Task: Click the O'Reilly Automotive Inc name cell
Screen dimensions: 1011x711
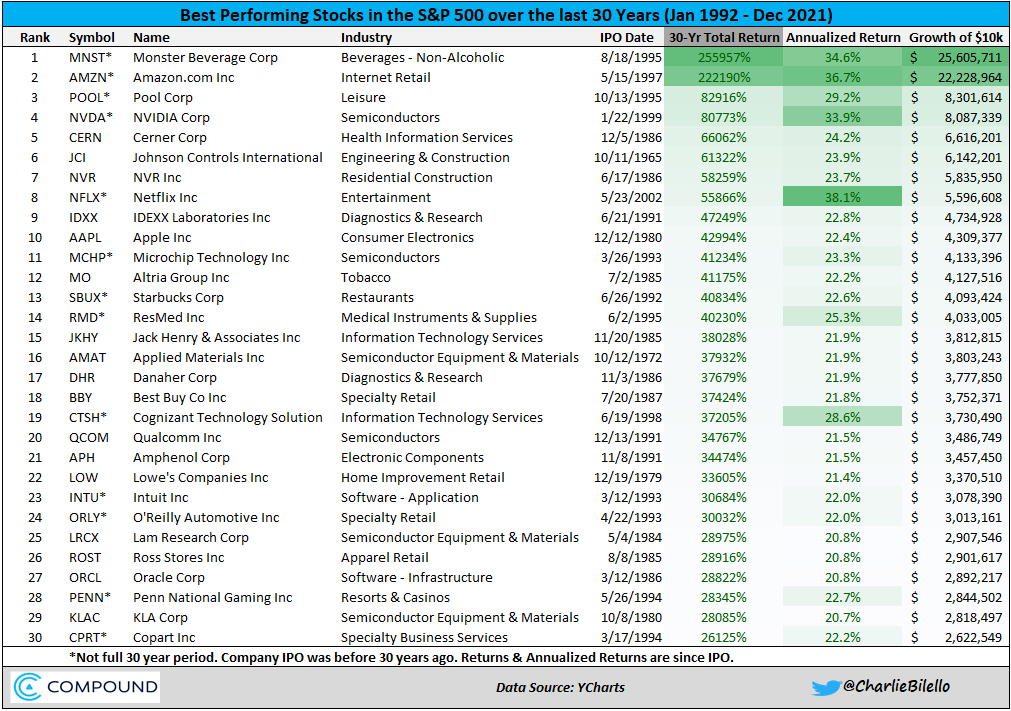Action: click(206, 517)
